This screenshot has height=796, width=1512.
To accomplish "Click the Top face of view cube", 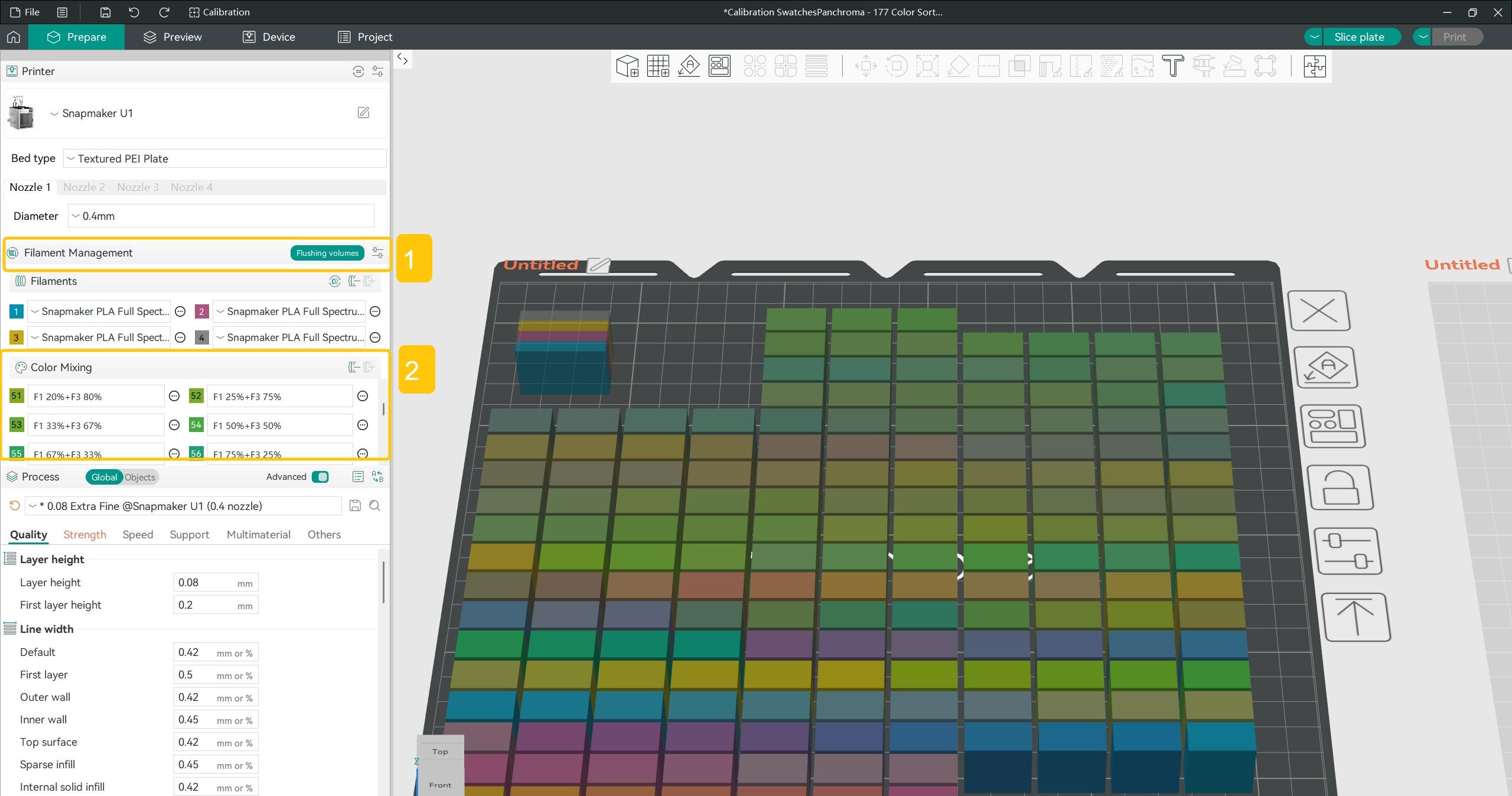I will (x=440, y=752).
